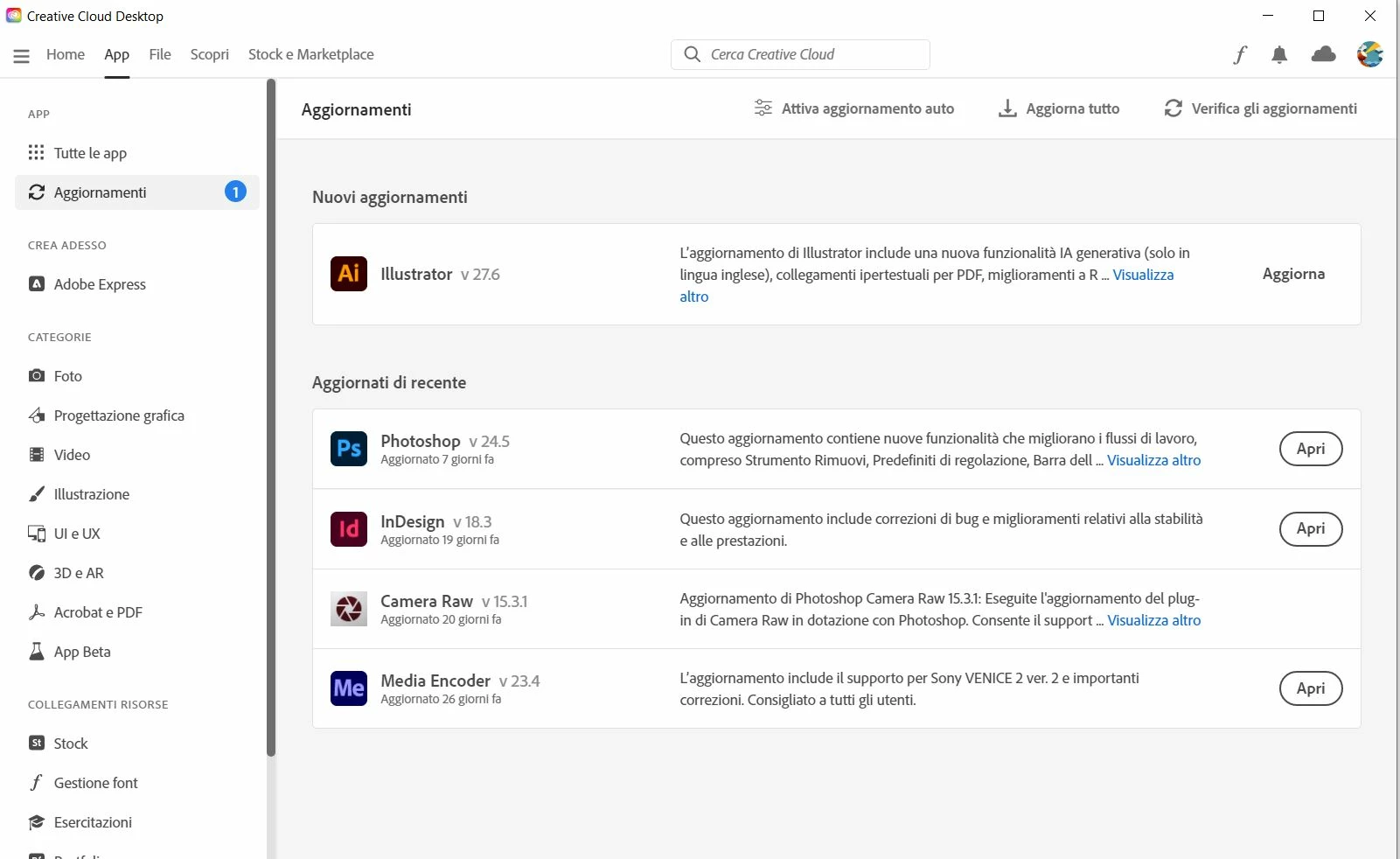Click the Stock sidebar icon

[37, 744]
